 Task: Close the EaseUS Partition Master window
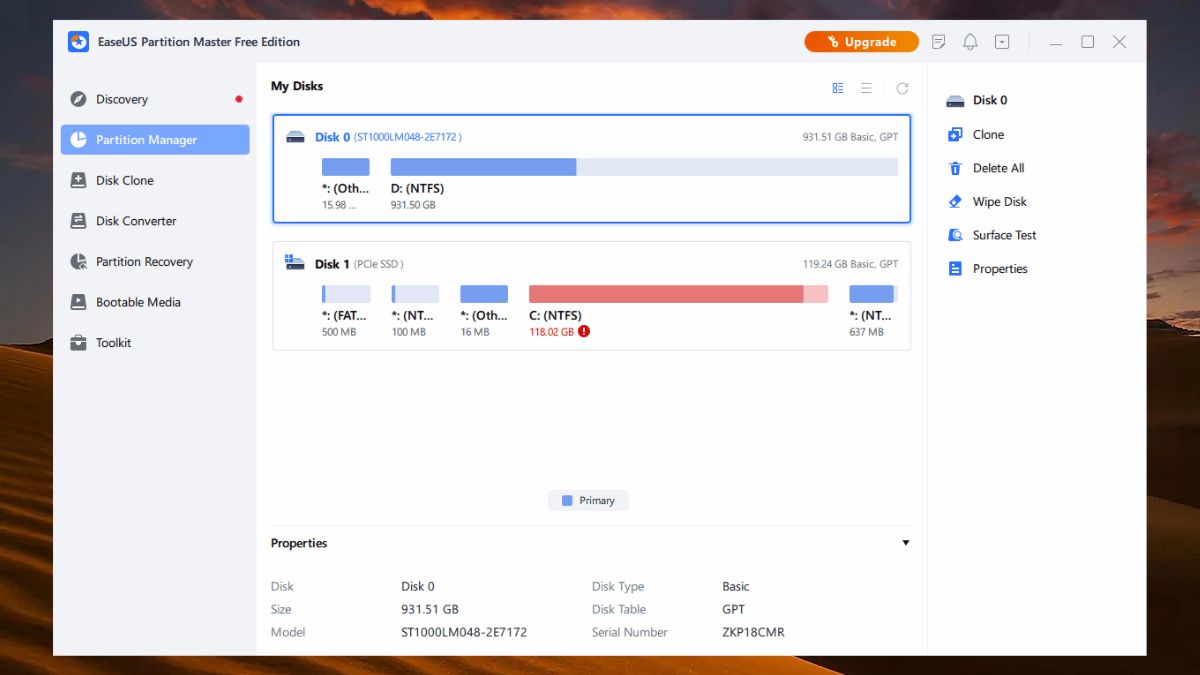(1120, 42)
